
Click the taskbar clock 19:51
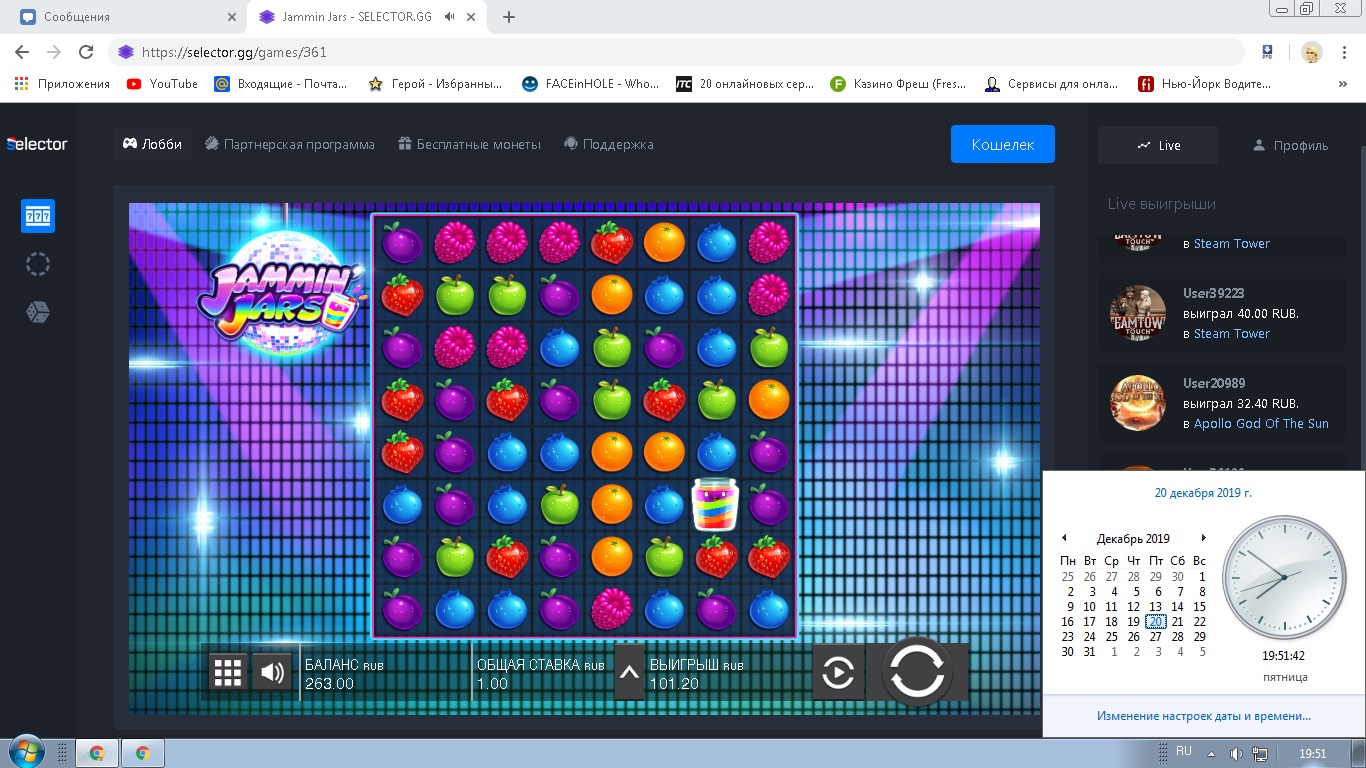point(1312,753)
